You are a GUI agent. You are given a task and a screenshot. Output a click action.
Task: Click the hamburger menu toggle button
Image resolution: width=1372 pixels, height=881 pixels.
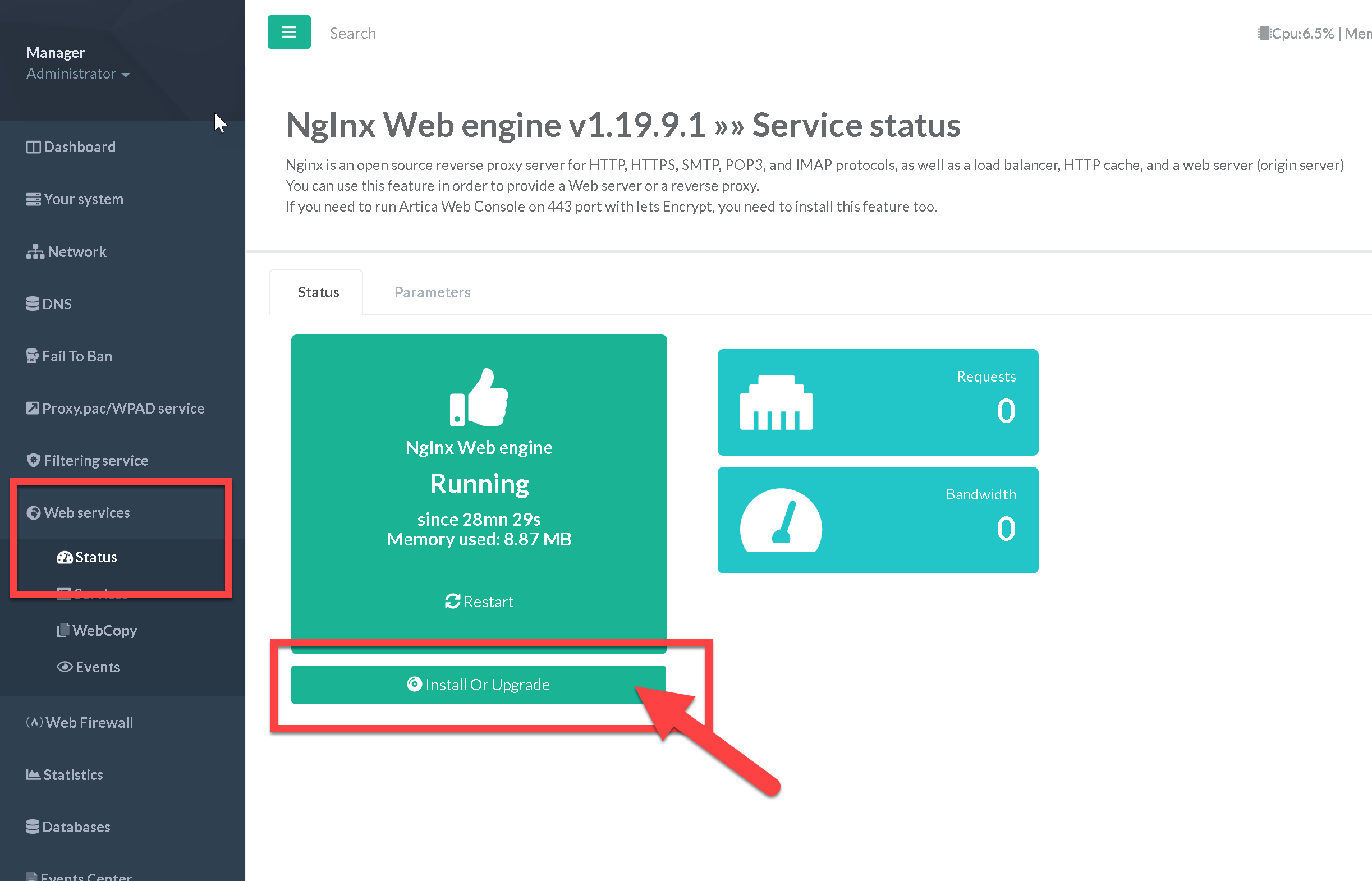coord(289,32)
